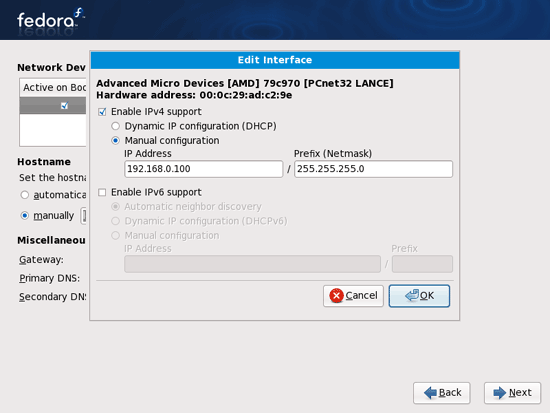
Task: Toggle the Active on Boot checkbox
Action: coord(64,105)
